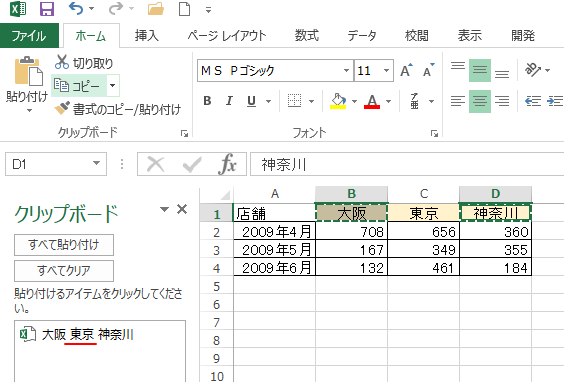The height and width of the screenshot is (382, 564).
Task: Increase font size with large A icon
Action: (406, 70)
